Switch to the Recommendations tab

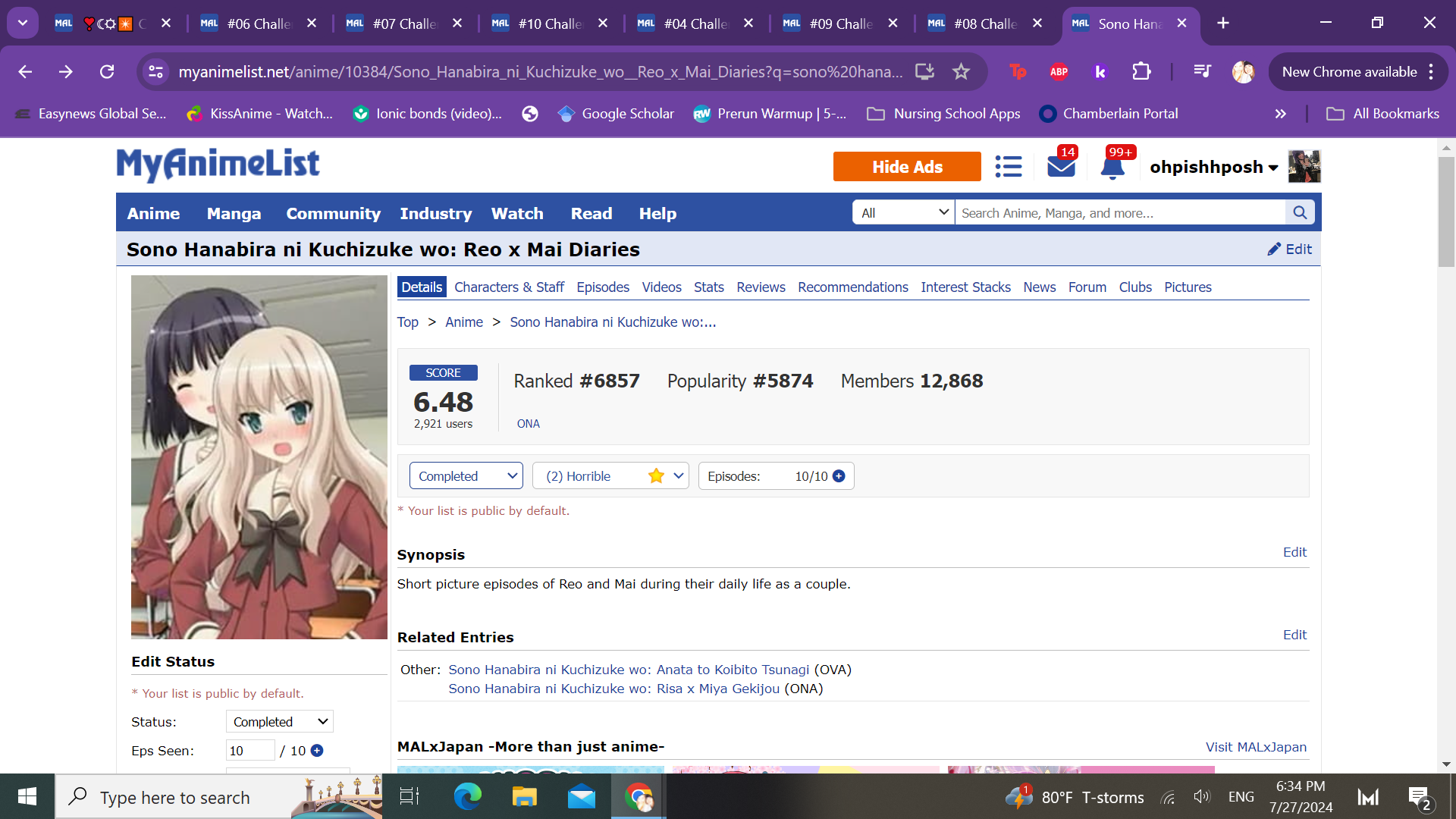click(852, 287)
